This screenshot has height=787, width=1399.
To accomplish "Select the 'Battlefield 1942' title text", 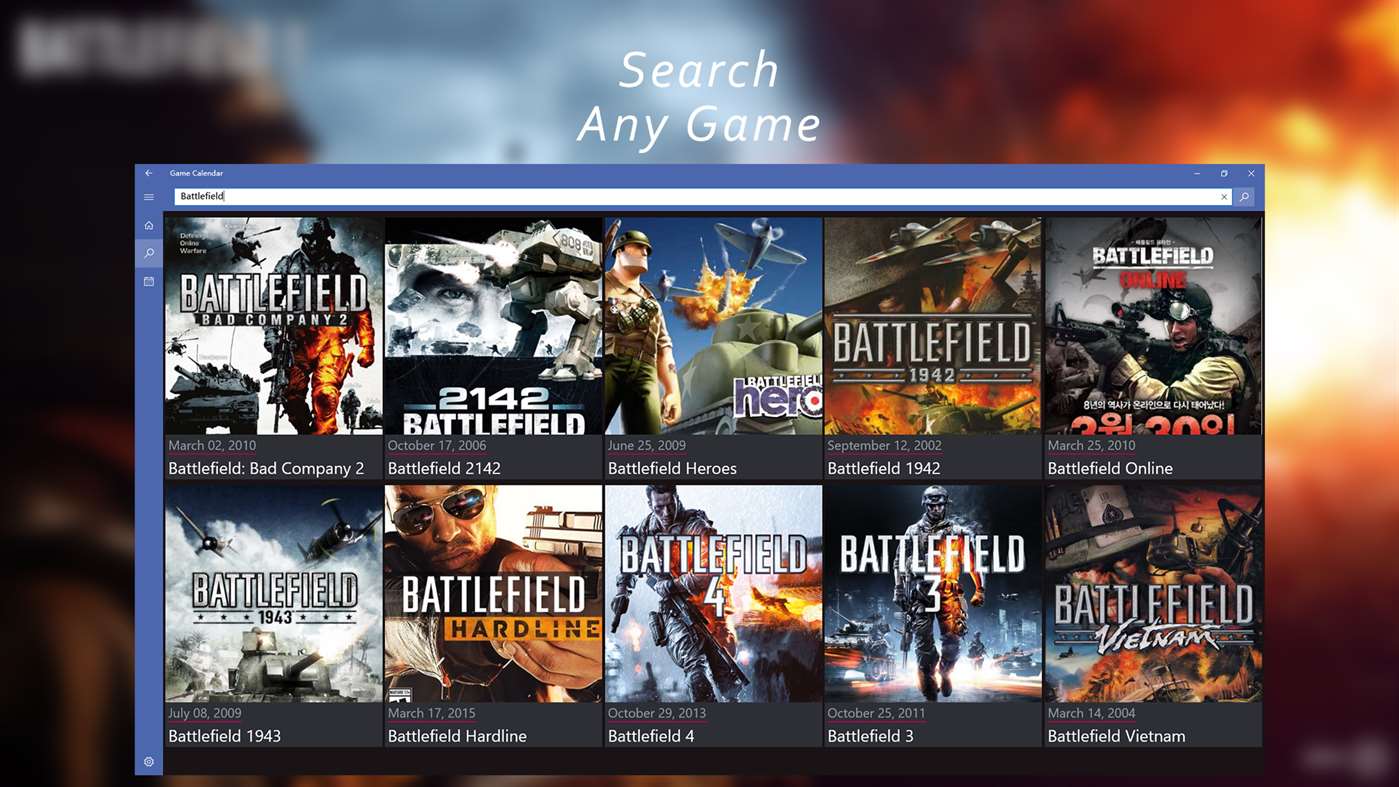I will point(884,468).
